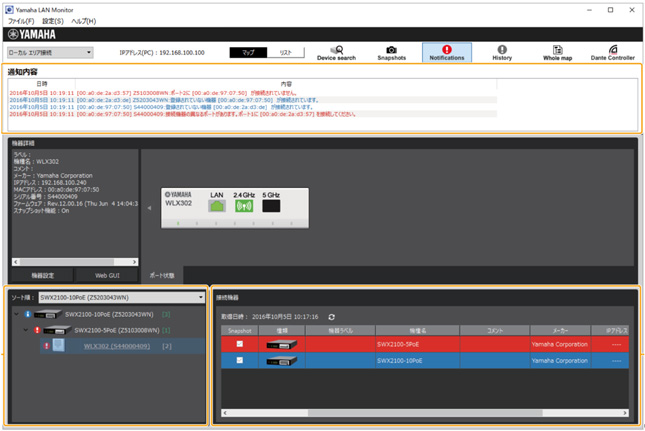Open the ファイル(F) menu
Image resolution: width=645 pixels, height=431 pixels.
21,21
